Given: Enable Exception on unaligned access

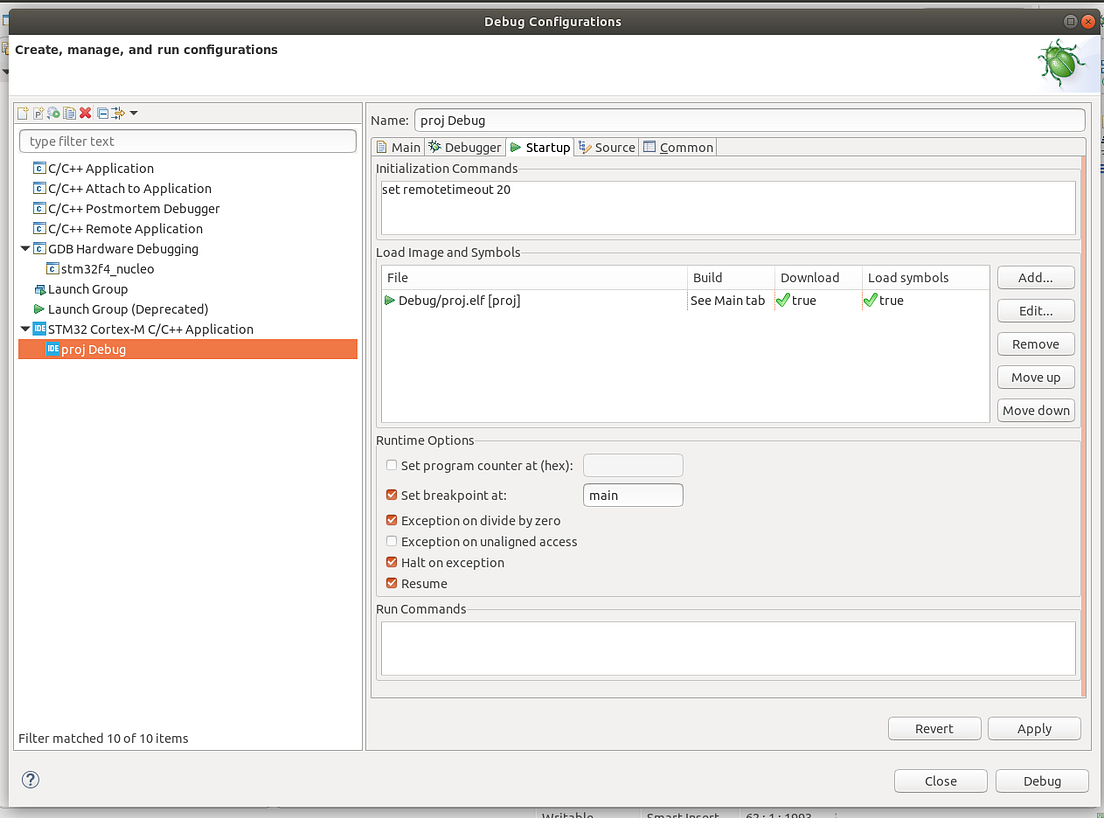Looking at the screenshot, I should point(392,541).
